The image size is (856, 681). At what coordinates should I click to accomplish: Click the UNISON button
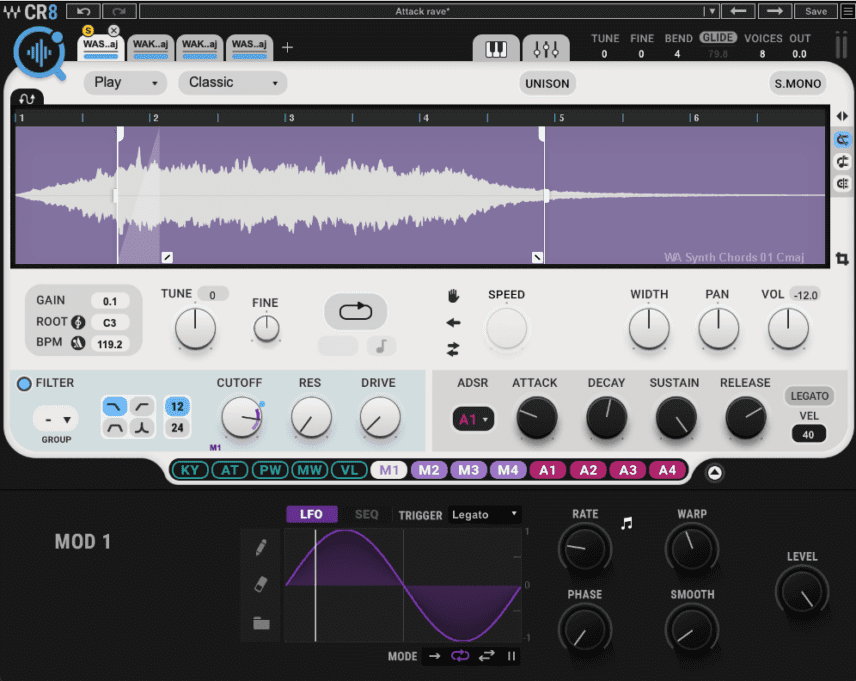tap(547, 84)
